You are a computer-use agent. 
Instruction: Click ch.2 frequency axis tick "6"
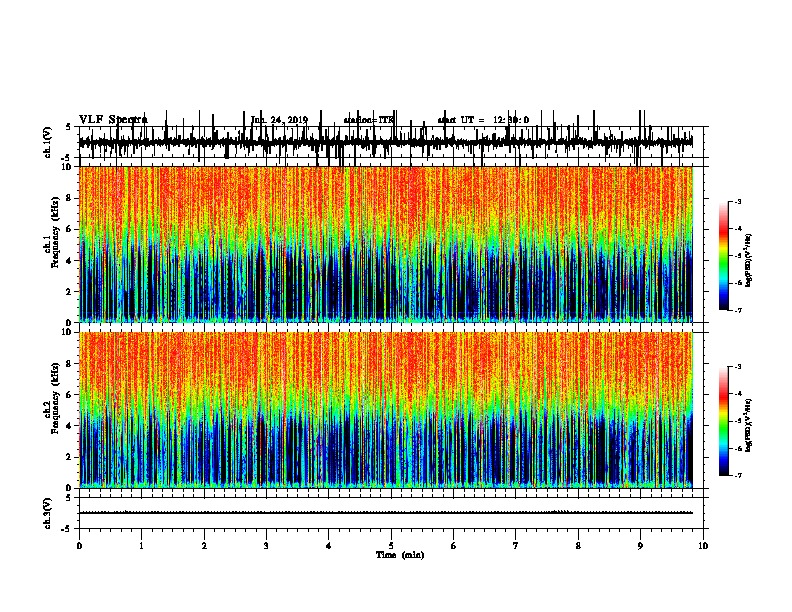pyautogui.click(x=70, y=395)
